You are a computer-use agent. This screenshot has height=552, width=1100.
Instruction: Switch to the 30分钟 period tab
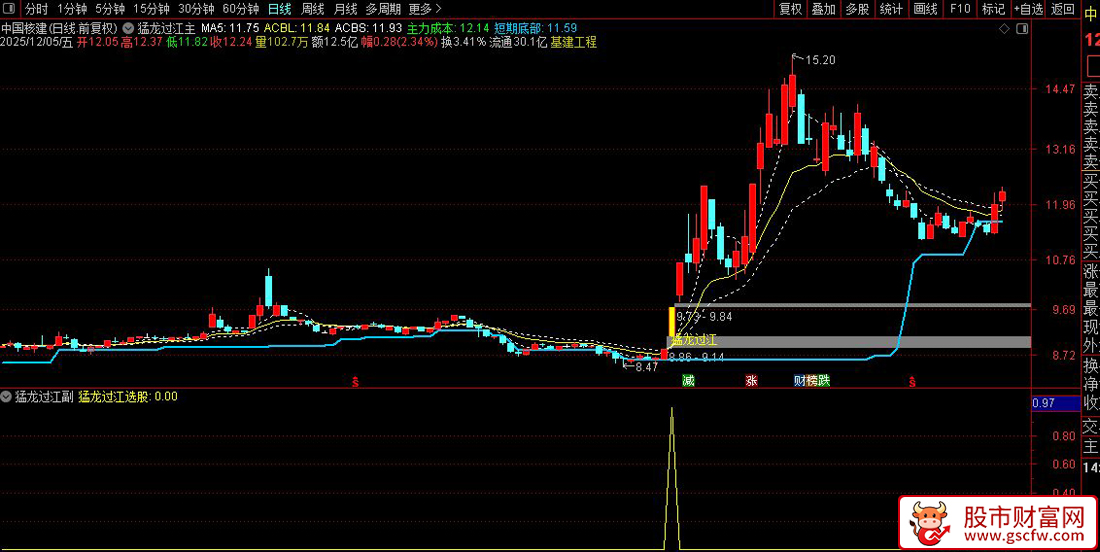click(196, 9)
